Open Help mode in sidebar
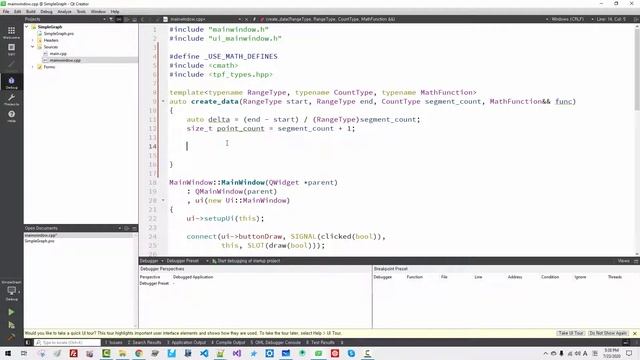640x360 pixels. click(x=11, y=116)
